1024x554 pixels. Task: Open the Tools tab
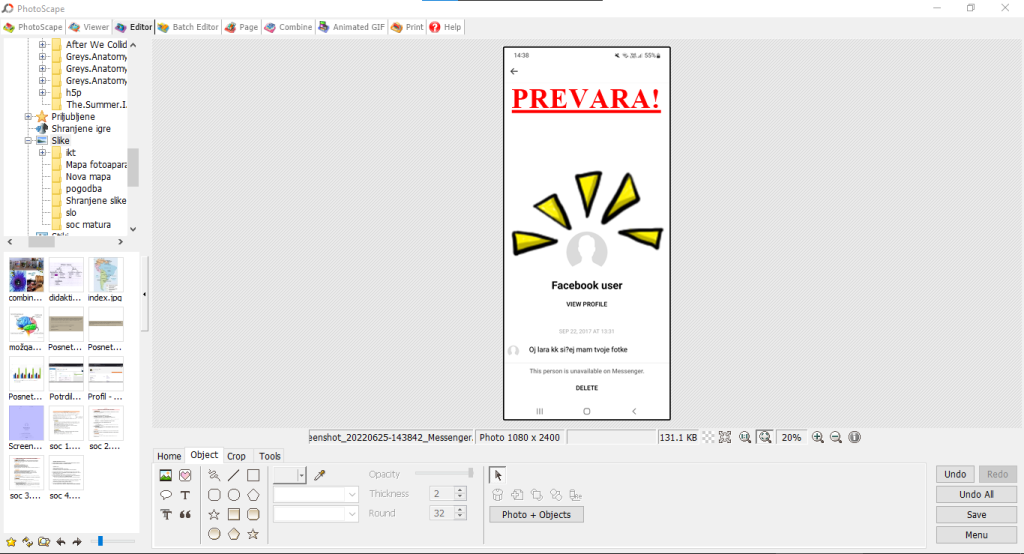(270, 456)
